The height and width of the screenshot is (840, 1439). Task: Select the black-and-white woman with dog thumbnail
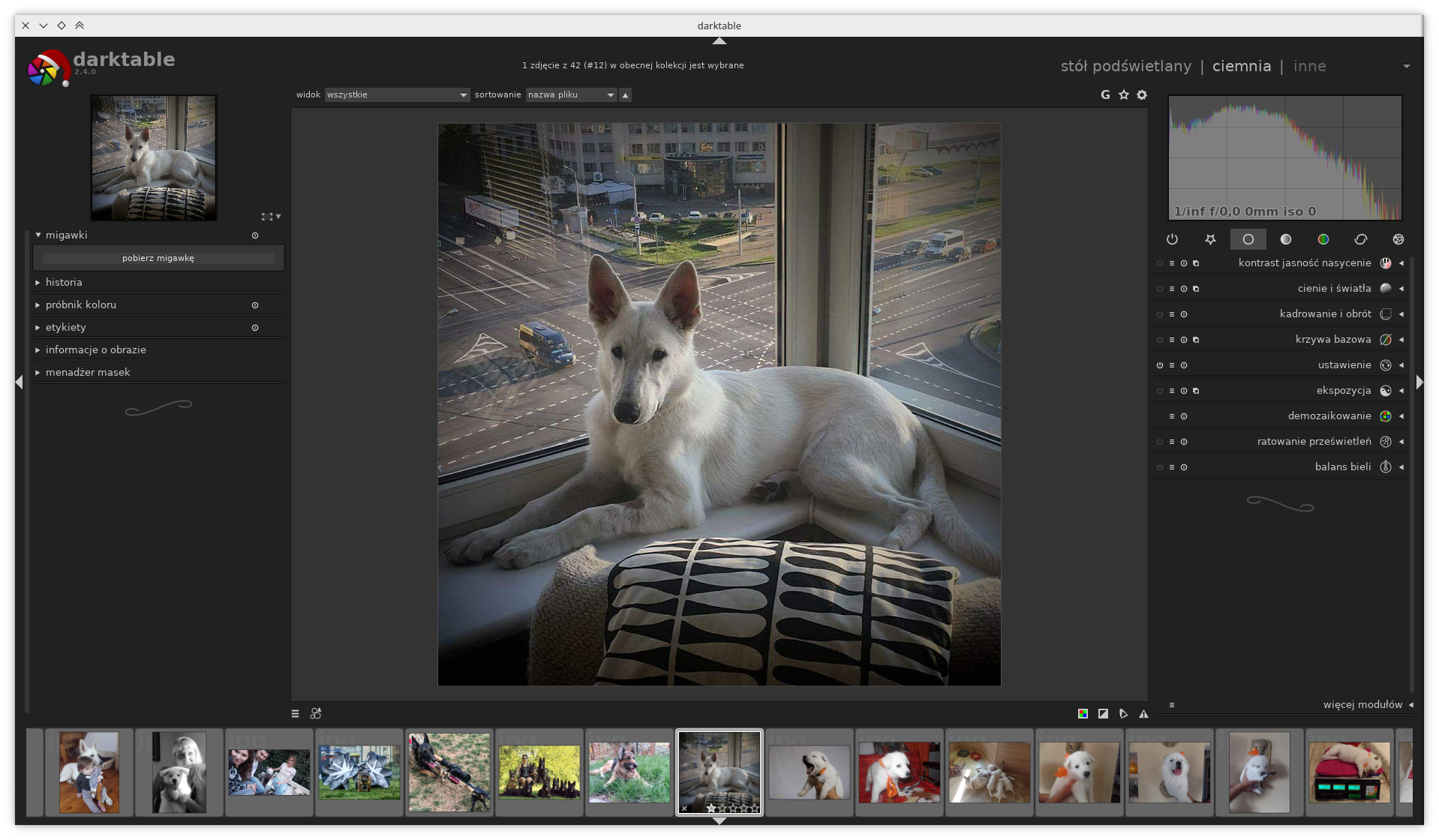coord(179,772)
